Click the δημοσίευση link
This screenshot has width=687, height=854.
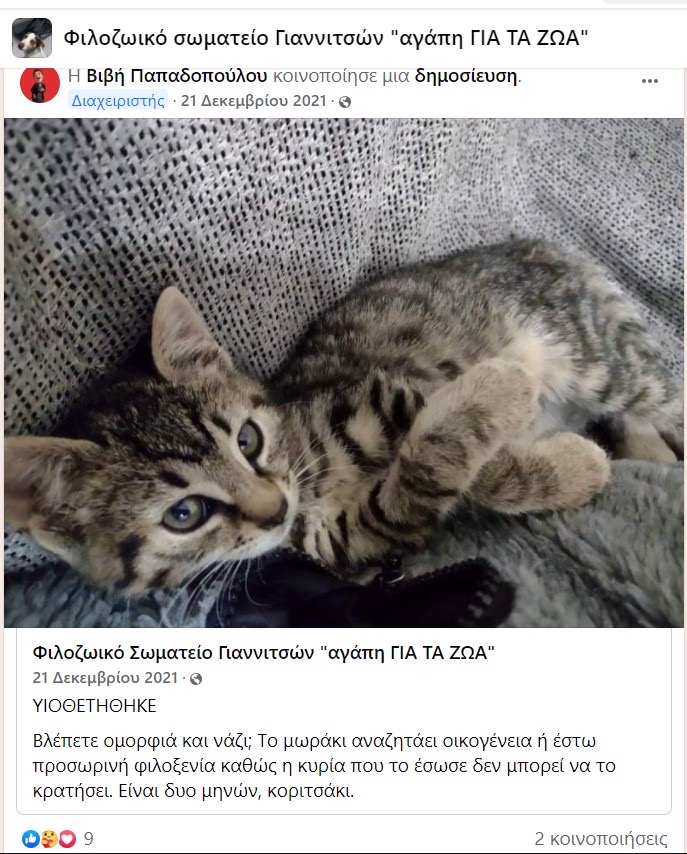[466, 76]
